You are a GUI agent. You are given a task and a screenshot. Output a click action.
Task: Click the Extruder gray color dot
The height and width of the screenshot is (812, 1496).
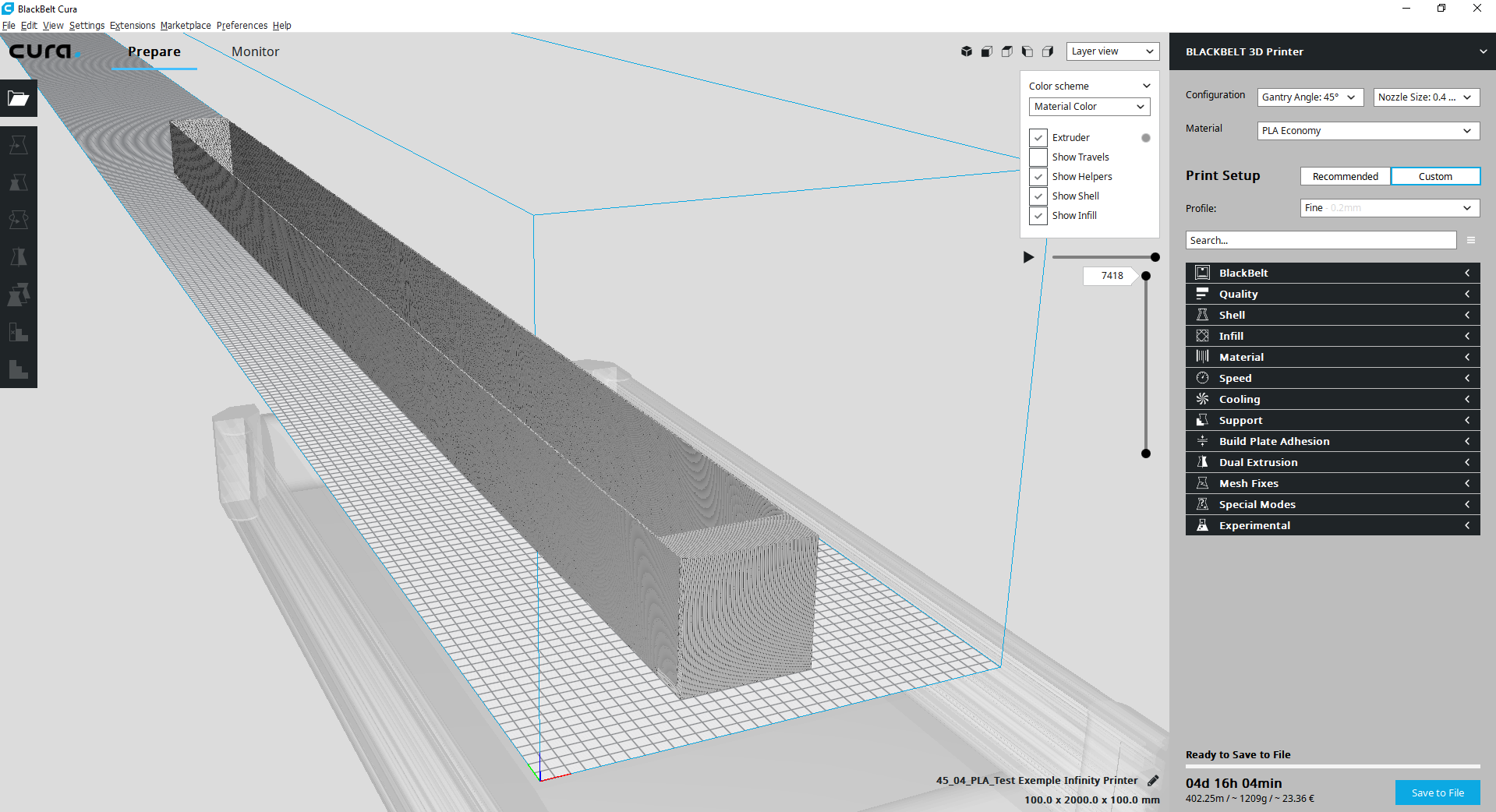1146,138
